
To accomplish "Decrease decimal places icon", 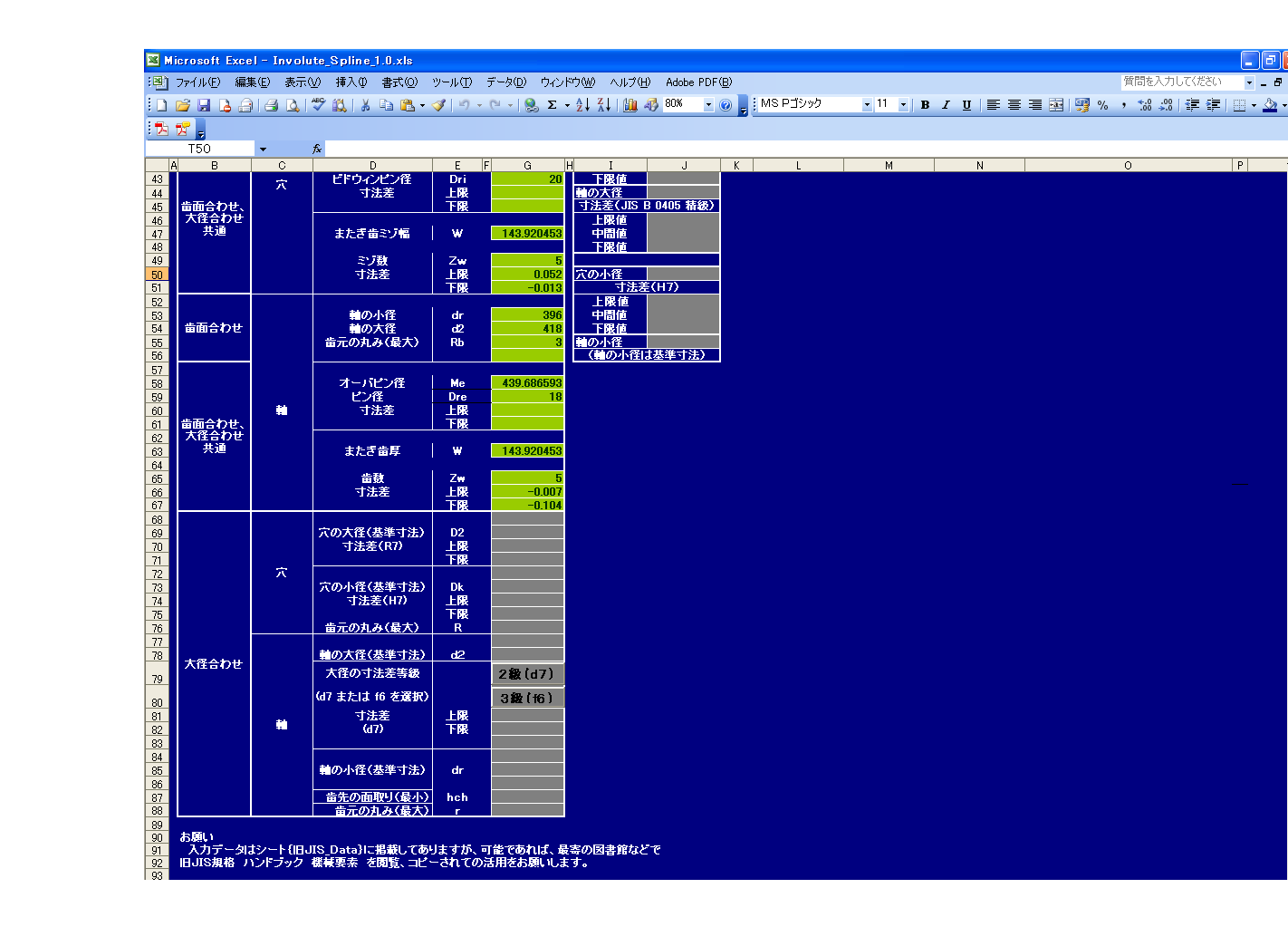I will coord(1166,105).
